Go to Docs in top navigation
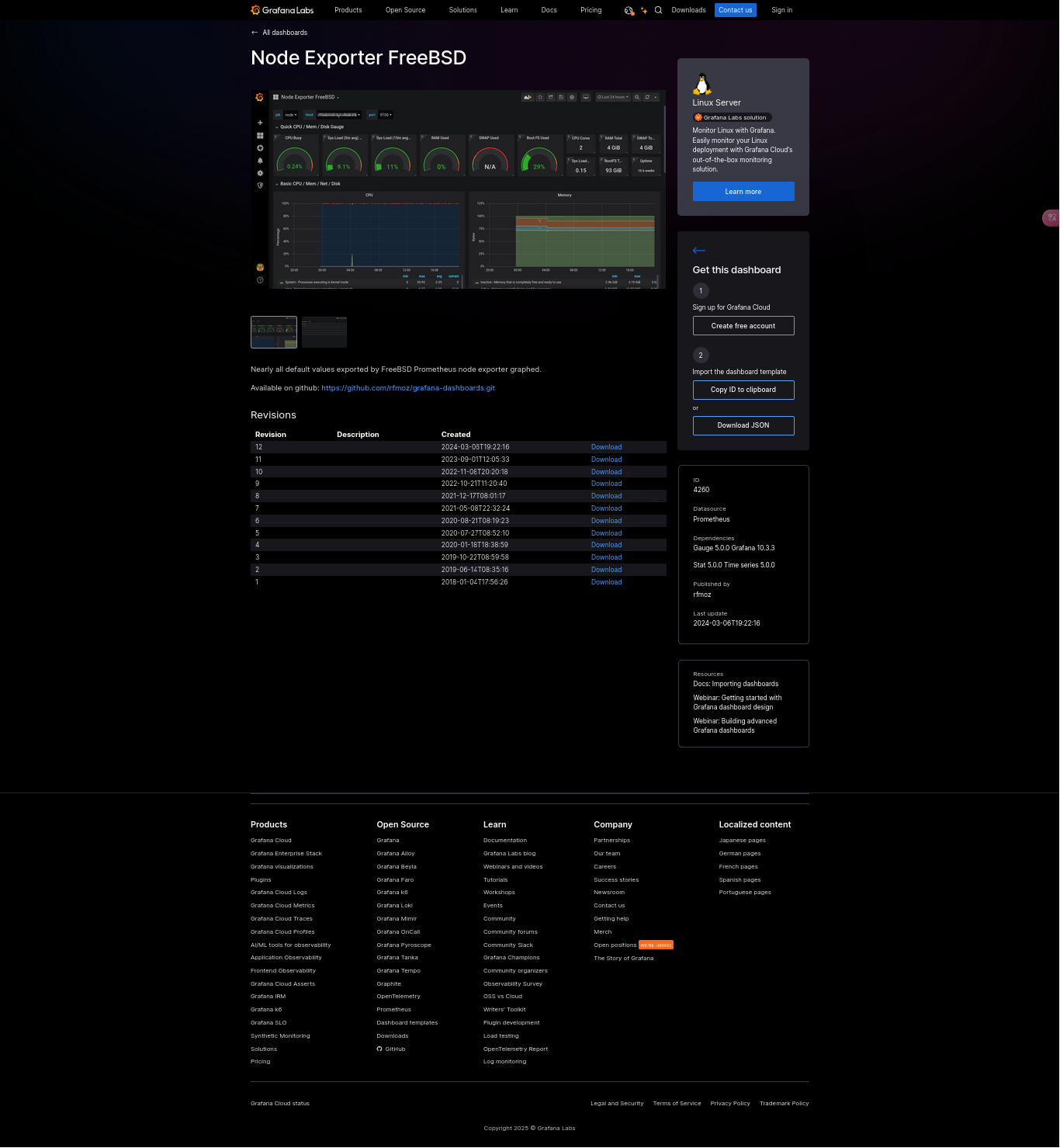Screen dimensions: 1060x1148 (x=549, y=10)
